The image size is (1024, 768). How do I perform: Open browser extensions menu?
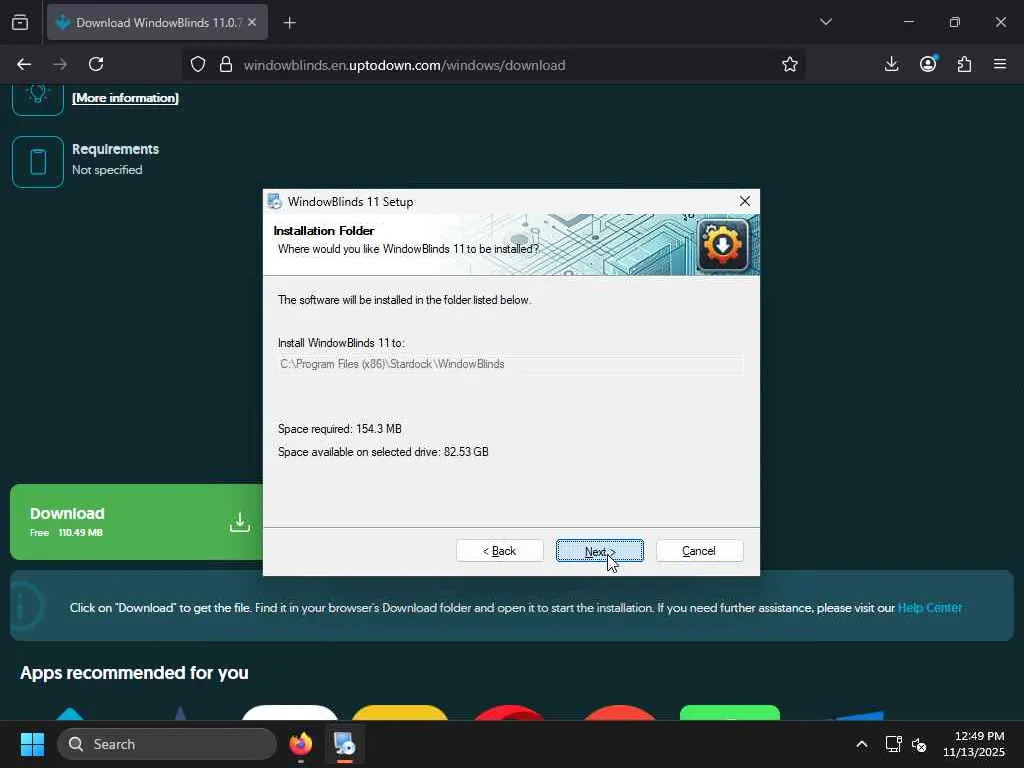tap(964, 64)
